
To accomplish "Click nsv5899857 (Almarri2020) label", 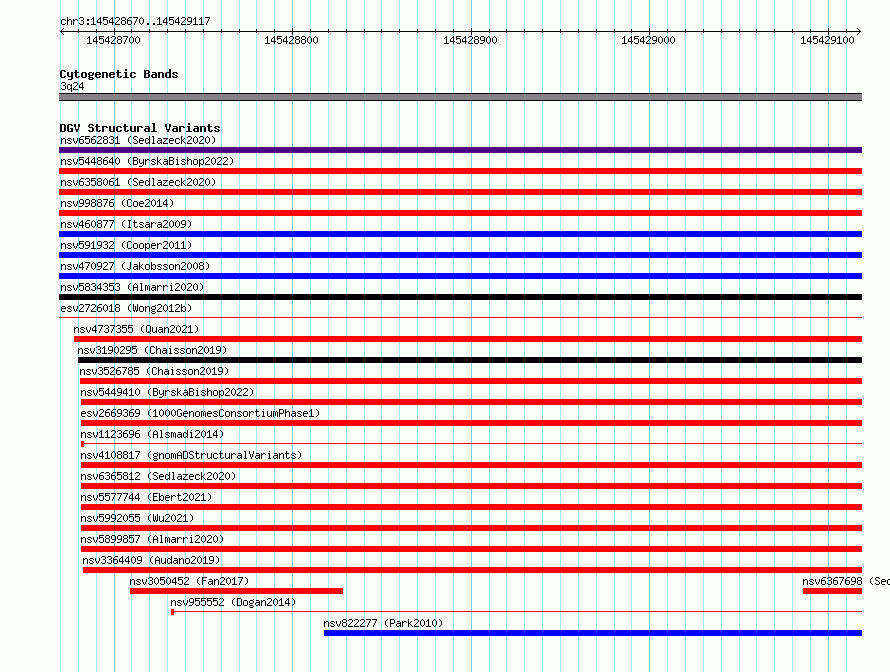I will [152, 539].
